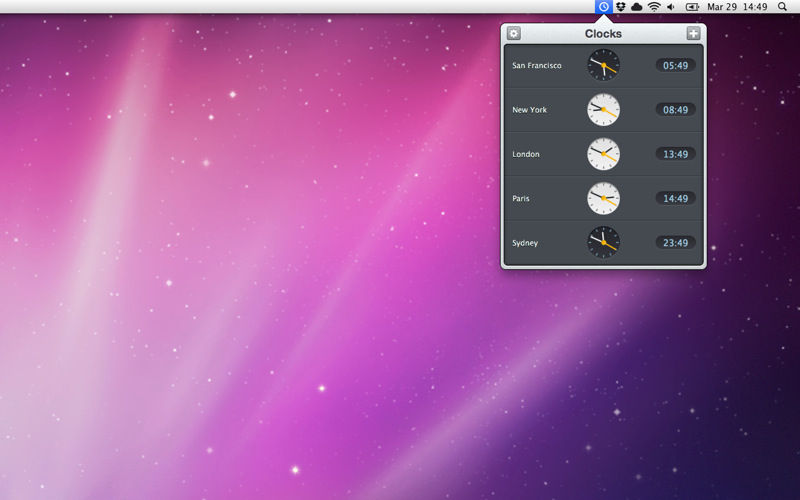Click Paris analog clock face
Screen dimensions: 800x500
pos(604,198)
